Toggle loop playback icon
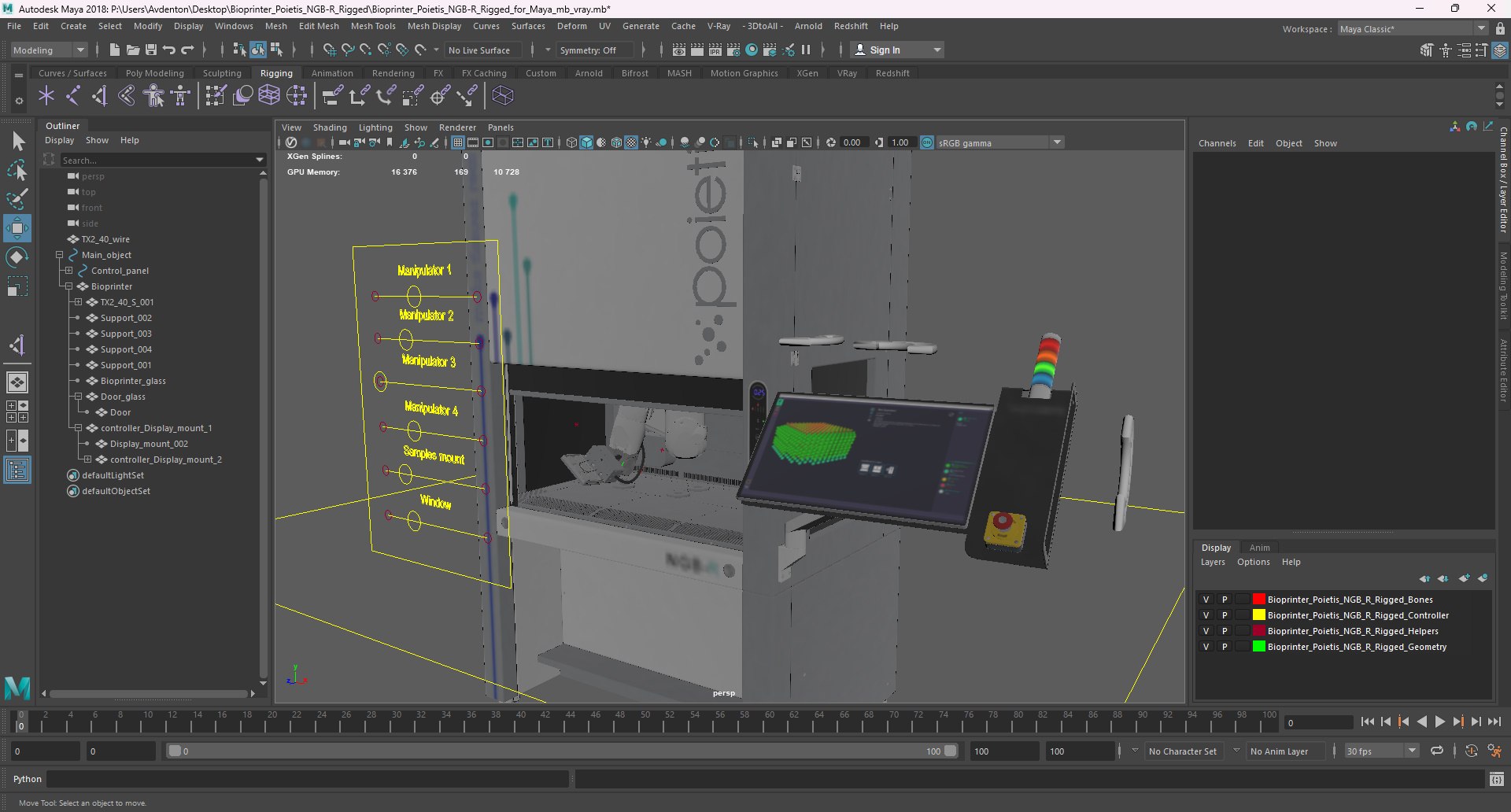This screenshot has width=1511, height=812. (1437, 751)
